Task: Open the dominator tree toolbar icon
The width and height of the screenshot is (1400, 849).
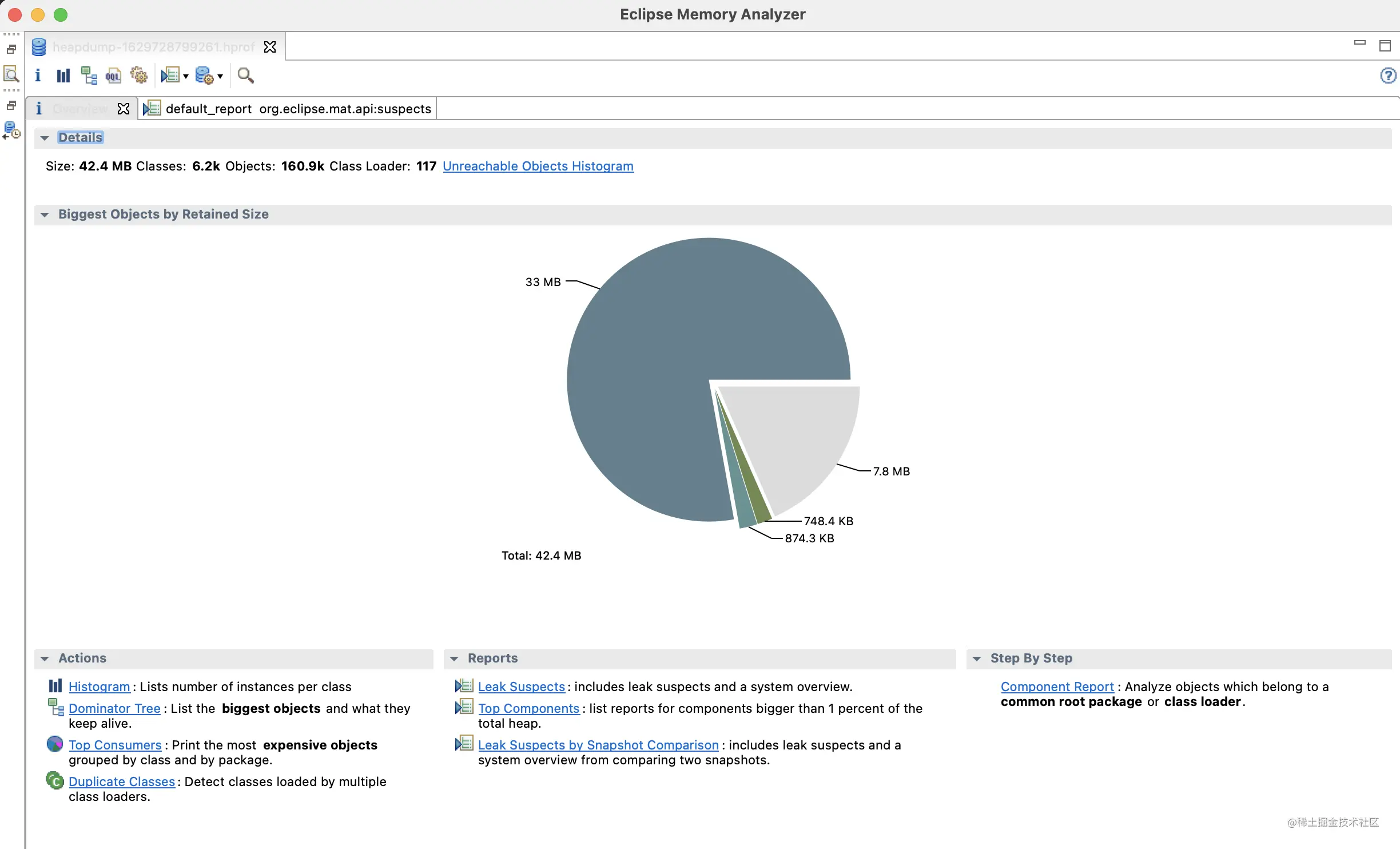Action: click(89, 76)
